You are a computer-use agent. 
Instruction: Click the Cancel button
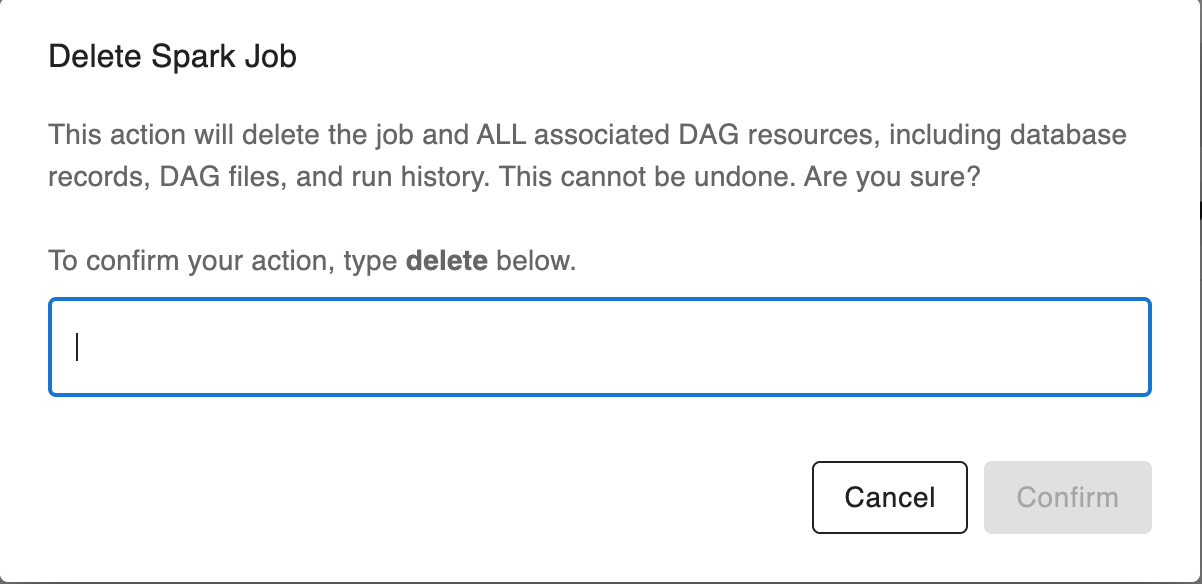click(889, 497)
